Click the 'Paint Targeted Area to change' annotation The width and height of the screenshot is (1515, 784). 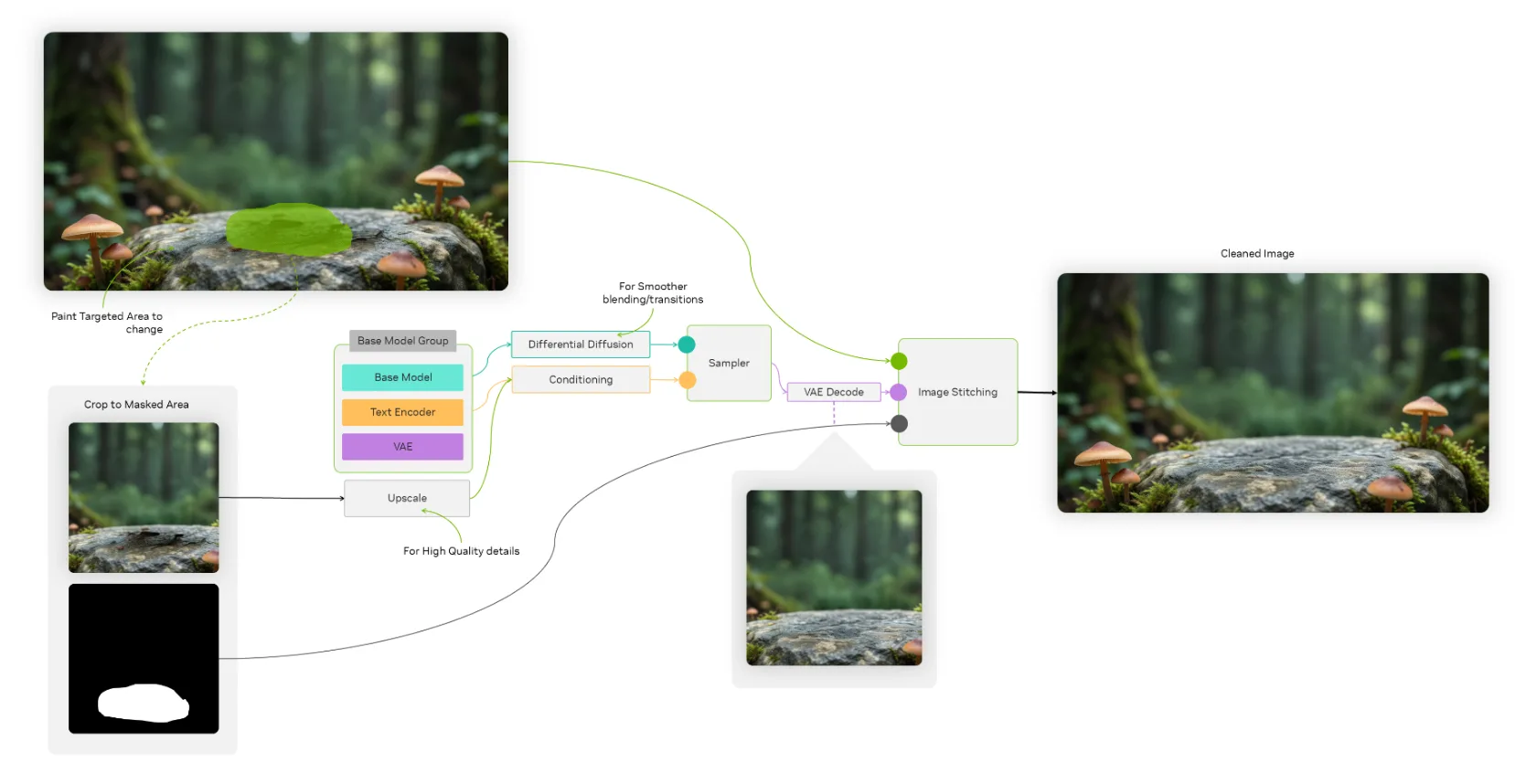pos(107,323)
